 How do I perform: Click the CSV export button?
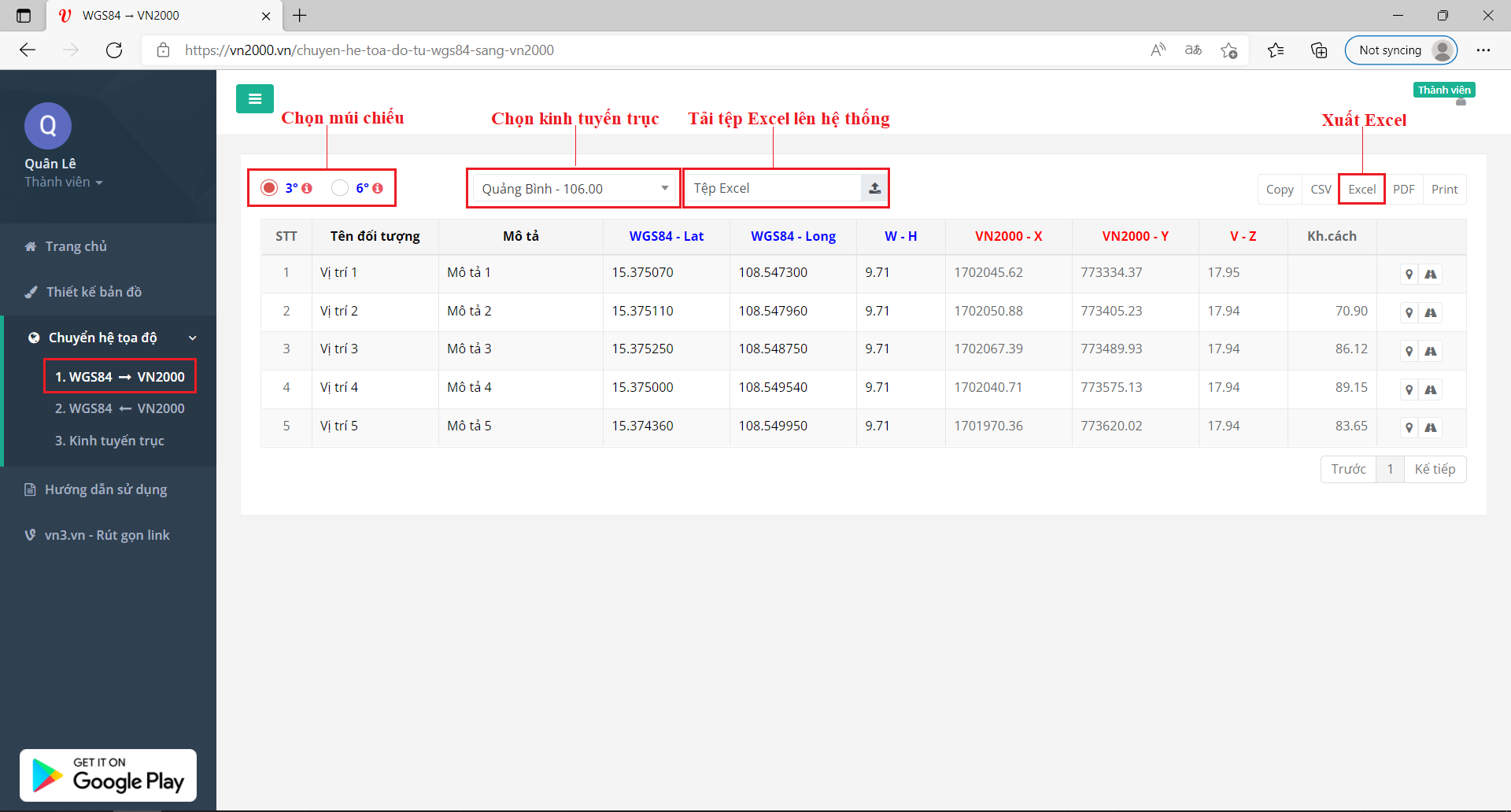pyautogui.click(x=1321, y=189)
